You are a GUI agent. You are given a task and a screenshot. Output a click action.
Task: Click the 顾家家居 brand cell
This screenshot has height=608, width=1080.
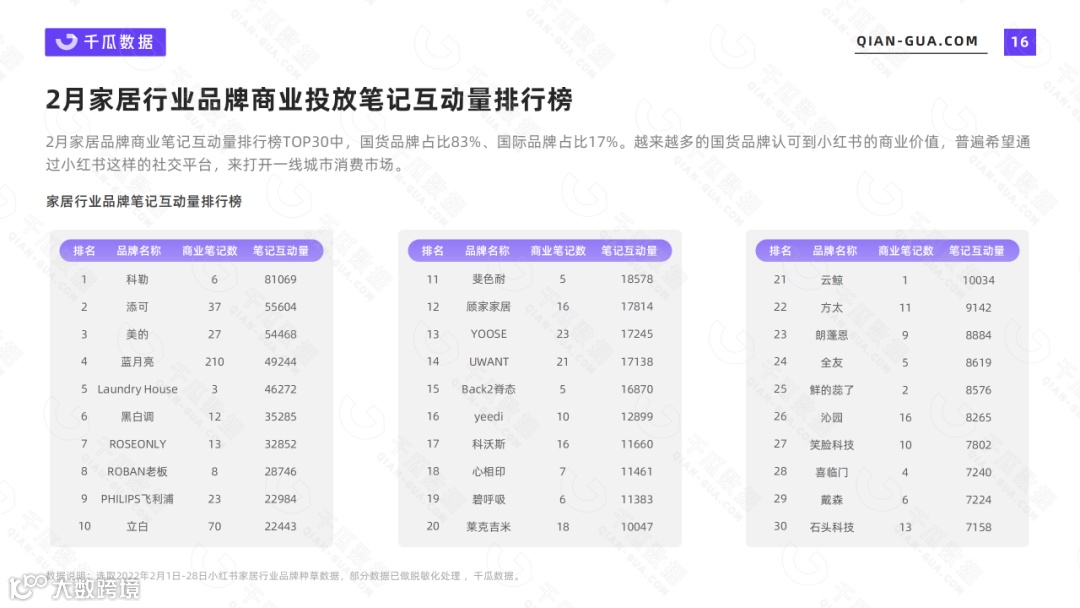coord(488,306)
